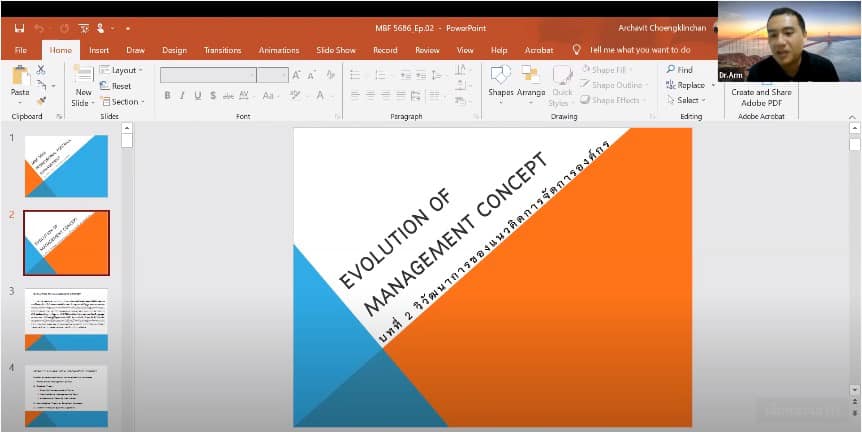Click Find in the Editing group
862x432 pixels.
click(678, 70)
